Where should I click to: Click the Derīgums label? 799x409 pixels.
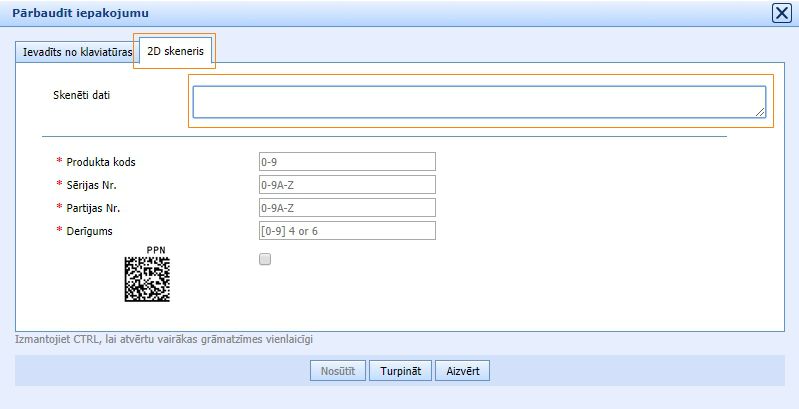pyautogui.click(x=89, y=231)
